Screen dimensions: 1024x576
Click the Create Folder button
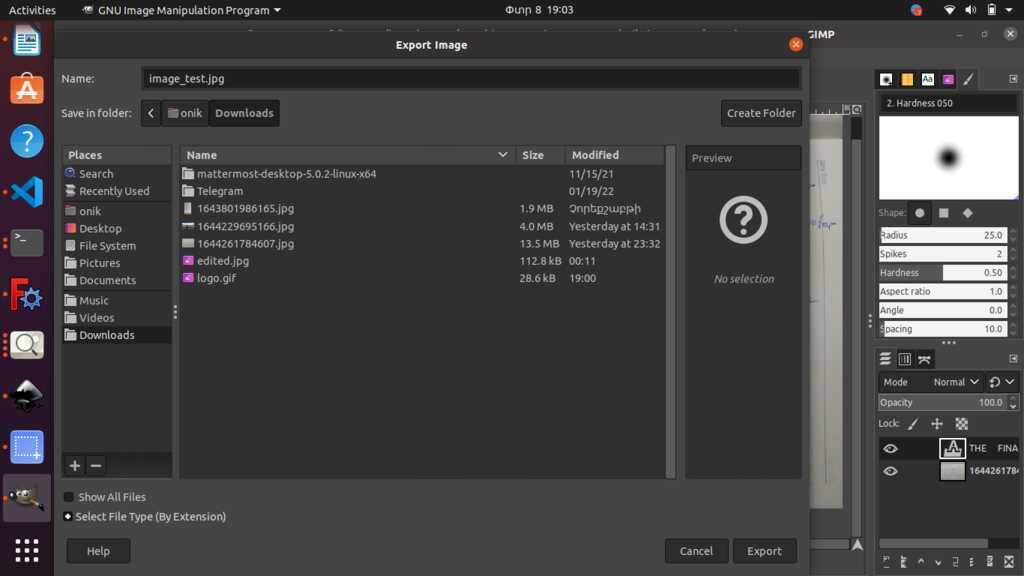761,113
